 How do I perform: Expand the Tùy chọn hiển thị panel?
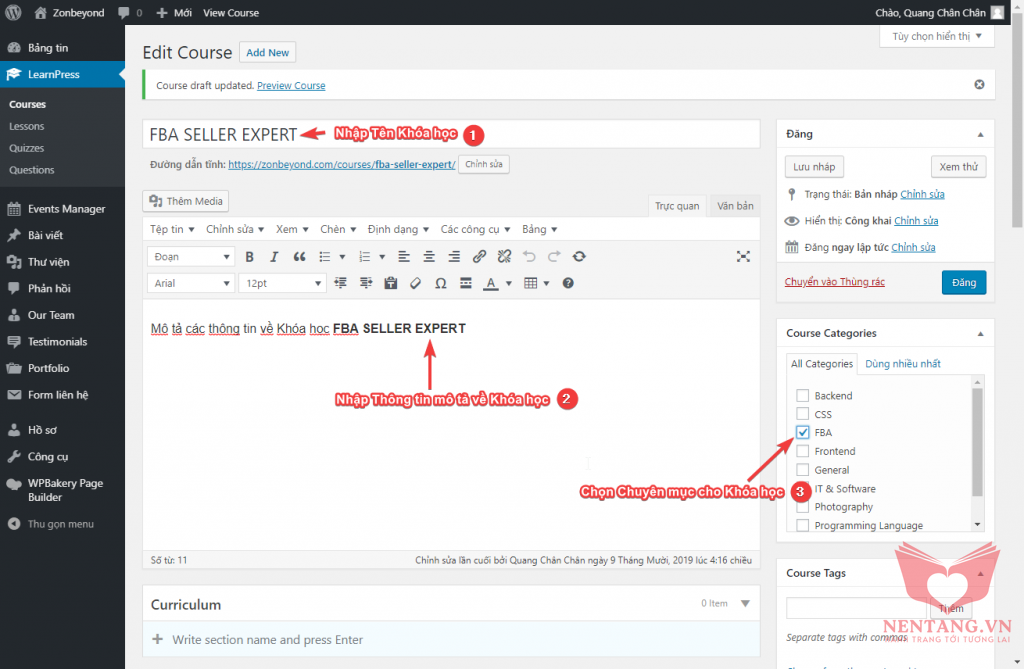pyautogui.click(x=937, y=36)
